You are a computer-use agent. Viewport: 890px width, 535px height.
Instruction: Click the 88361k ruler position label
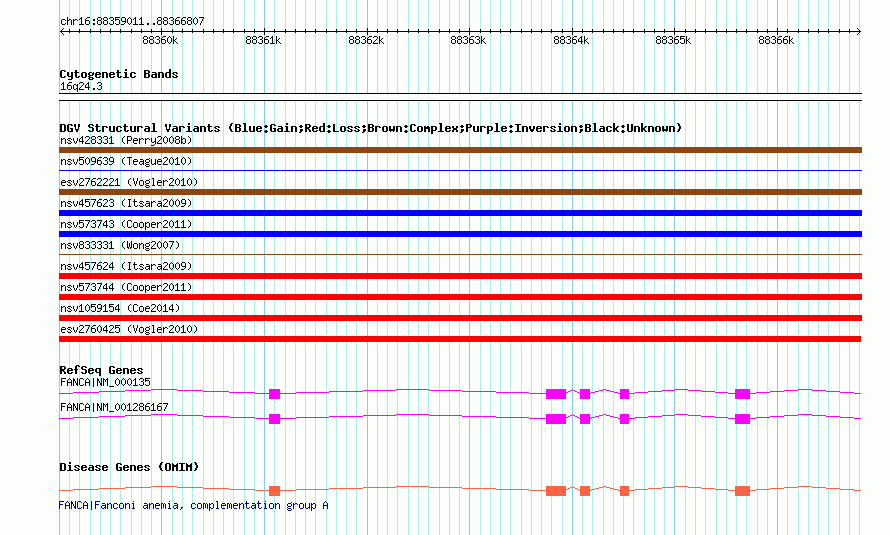click(x=263, y=40)
